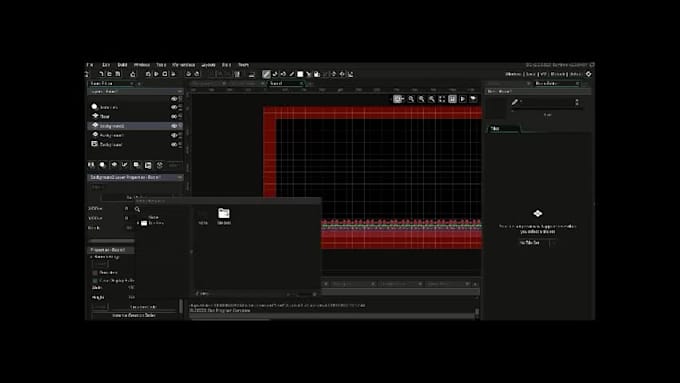Toggle visibility eye of the highlighted layer

(x=174, y=126)
